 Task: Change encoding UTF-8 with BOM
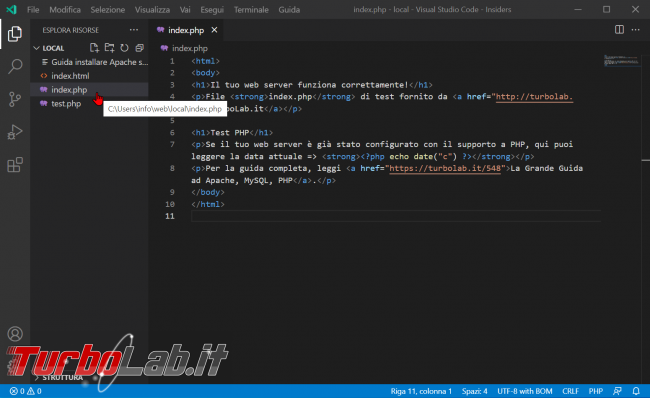tap(525, 391)
